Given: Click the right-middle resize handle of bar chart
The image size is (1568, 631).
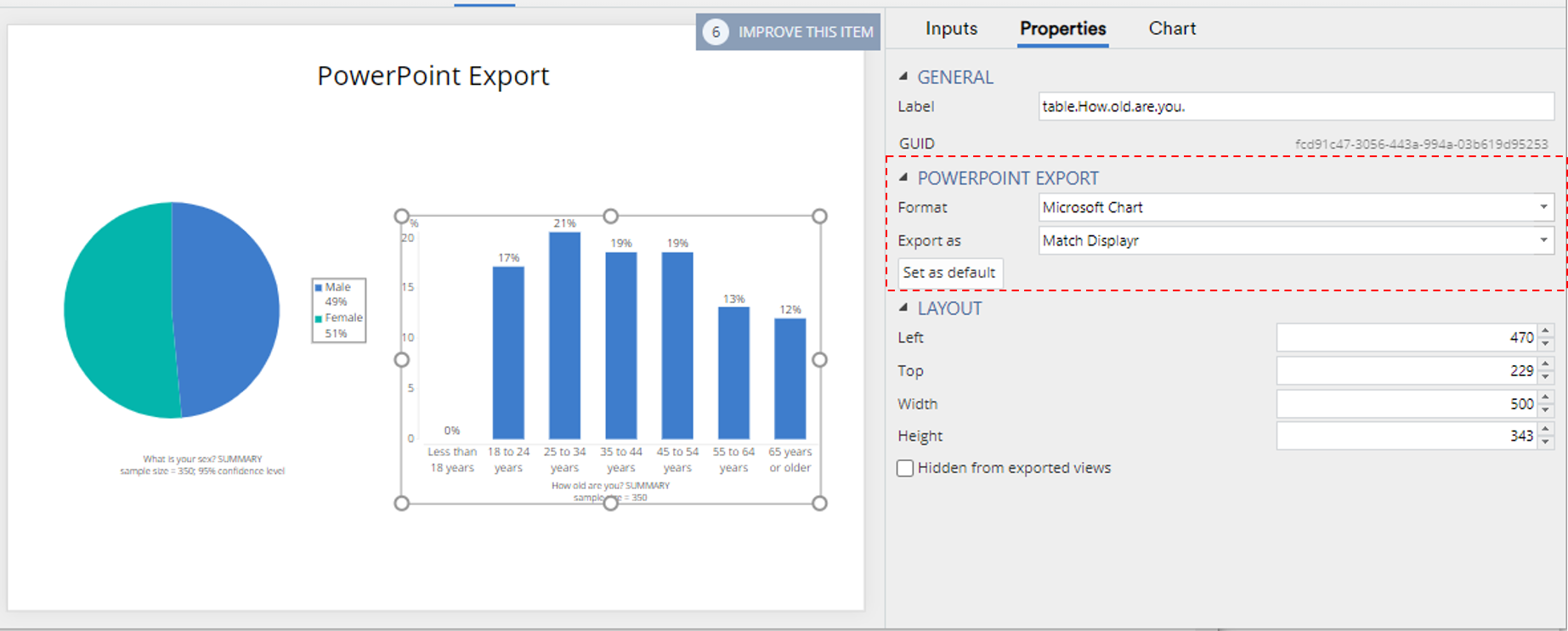Looking at the screenshot, I should (819, 360).
